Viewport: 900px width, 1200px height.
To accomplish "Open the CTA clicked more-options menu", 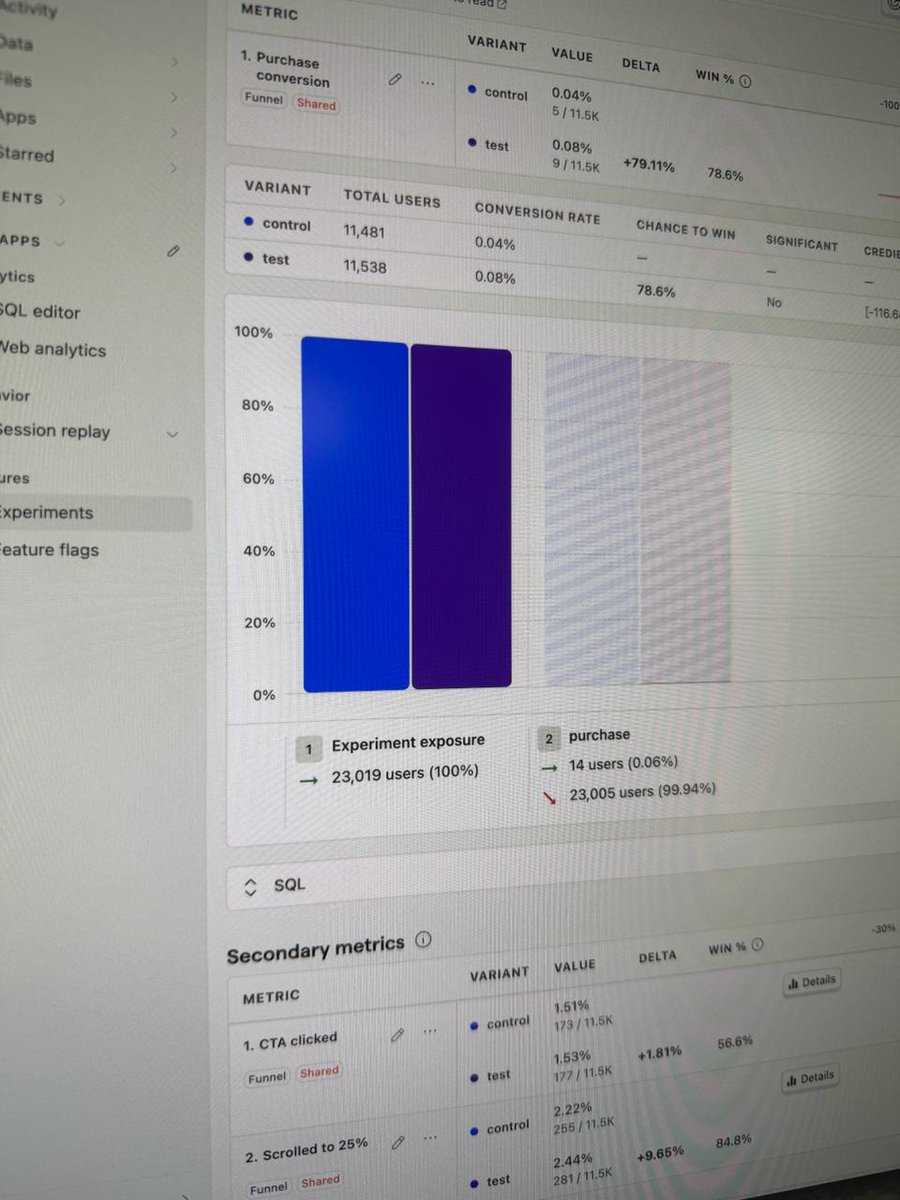I will pos(430,1032).
